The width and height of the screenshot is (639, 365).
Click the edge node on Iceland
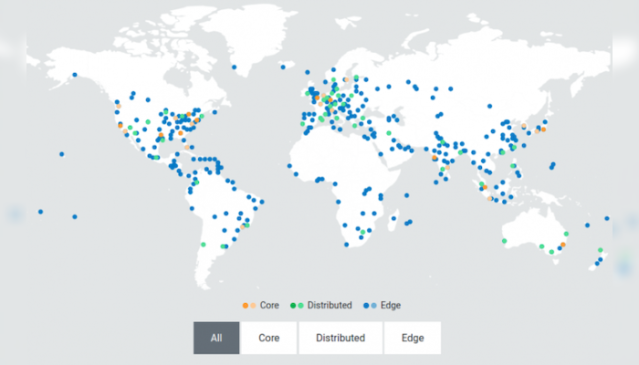[x=283, y=67]
